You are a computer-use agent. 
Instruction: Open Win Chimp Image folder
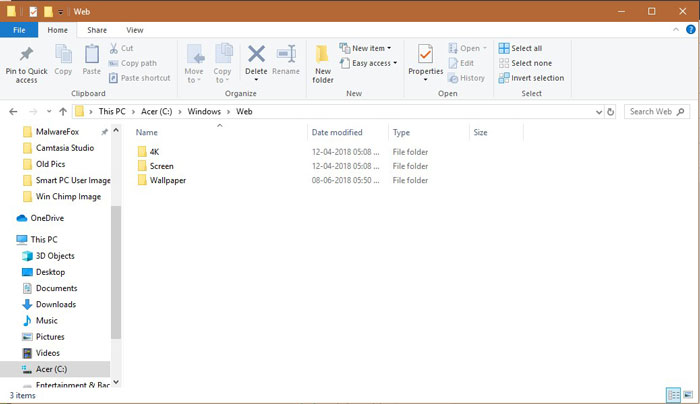(62, 196)
